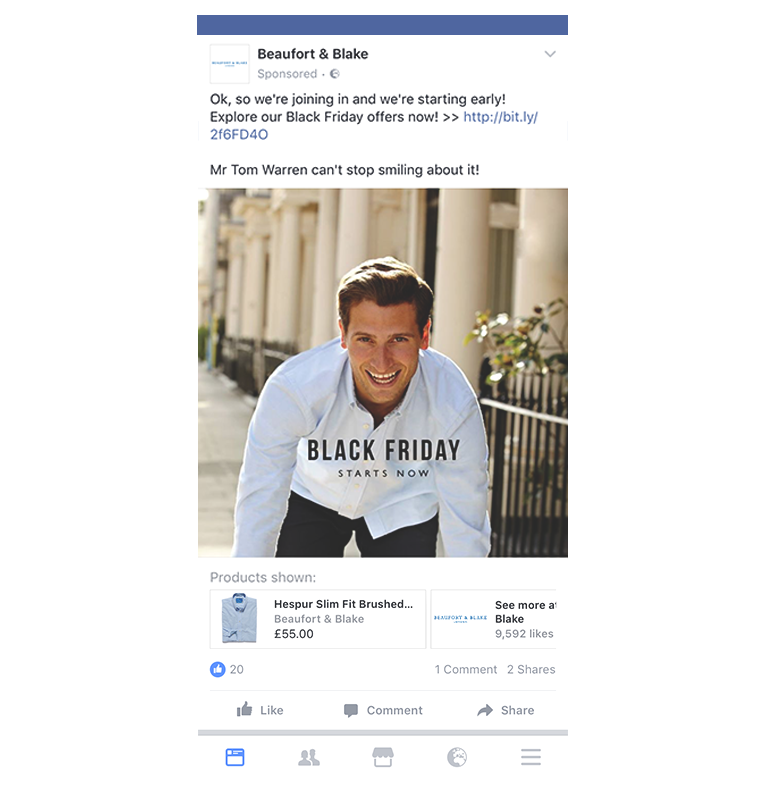The image size is (771, 800).
Task: Open the Hespur Slim Fit Brushed product card
Action: click(318, 619)
